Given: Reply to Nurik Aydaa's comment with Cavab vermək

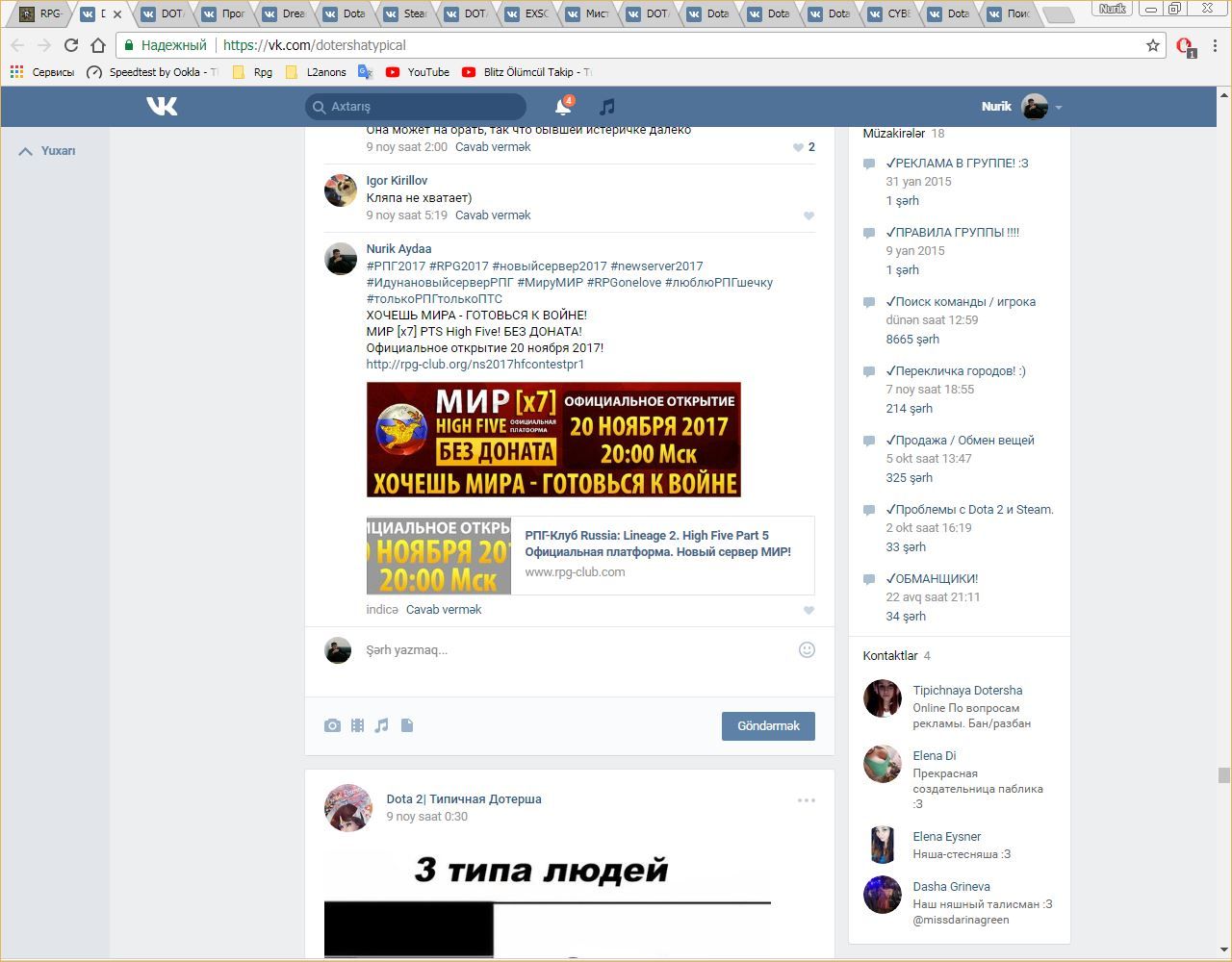Looking at the screenshot, I should click(x=444, y=610).
